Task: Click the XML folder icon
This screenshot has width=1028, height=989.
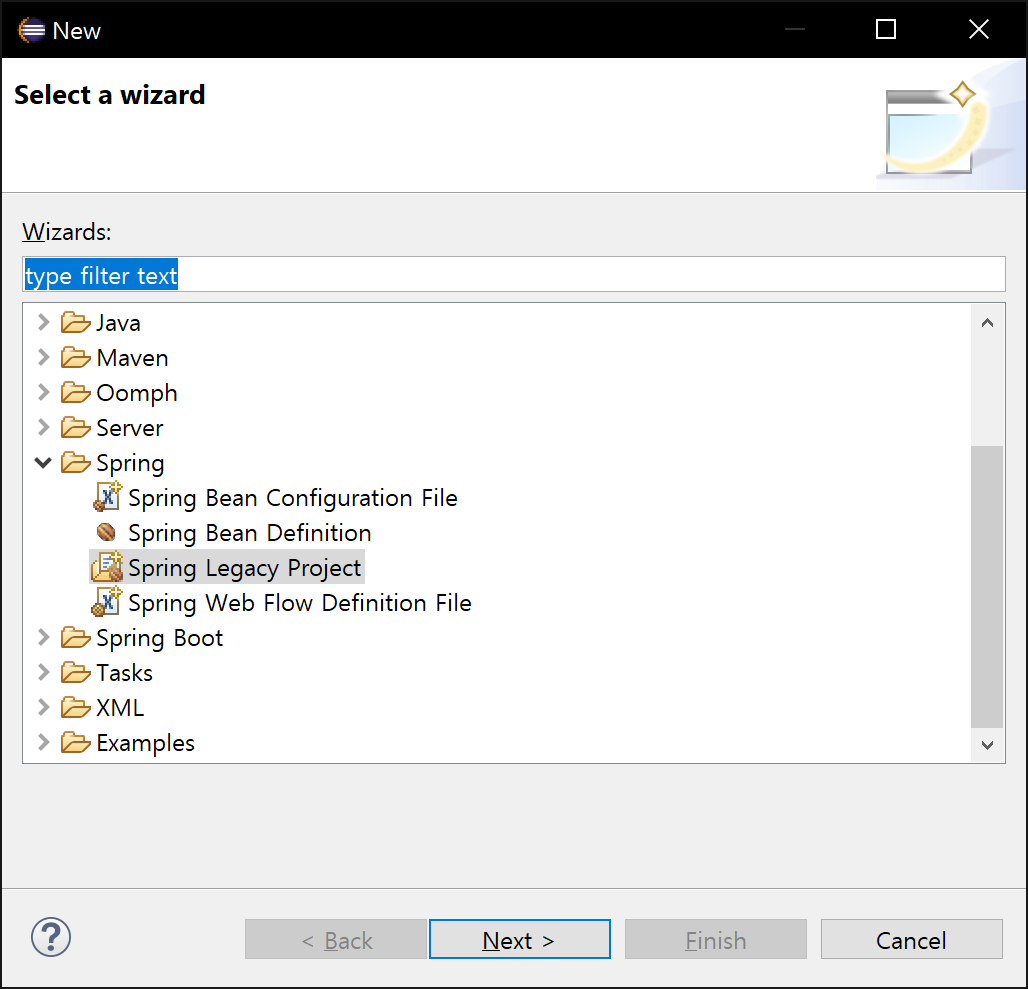Action: pos(75,708)
